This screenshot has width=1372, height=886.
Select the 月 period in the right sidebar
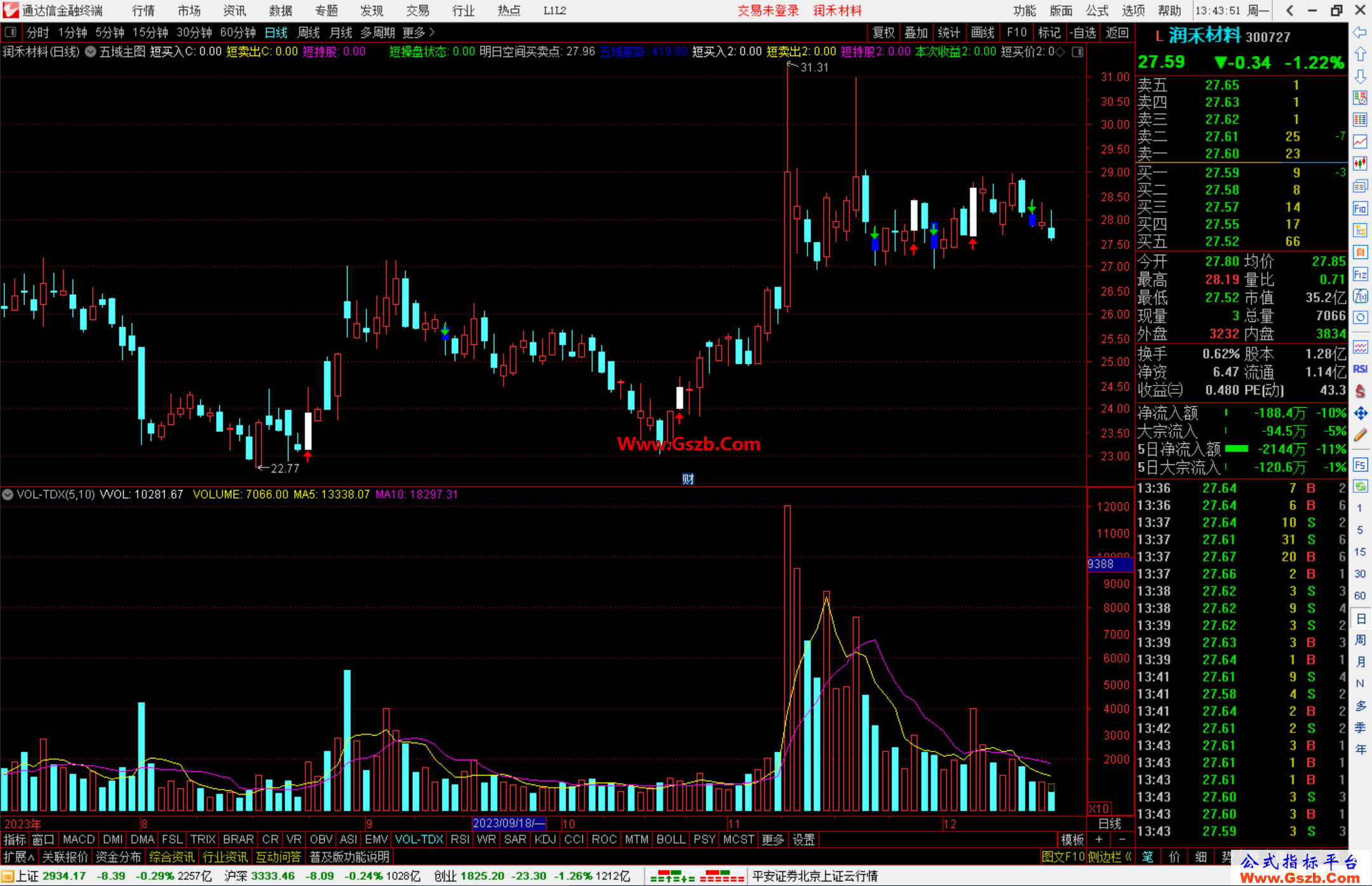(1360, 662)
